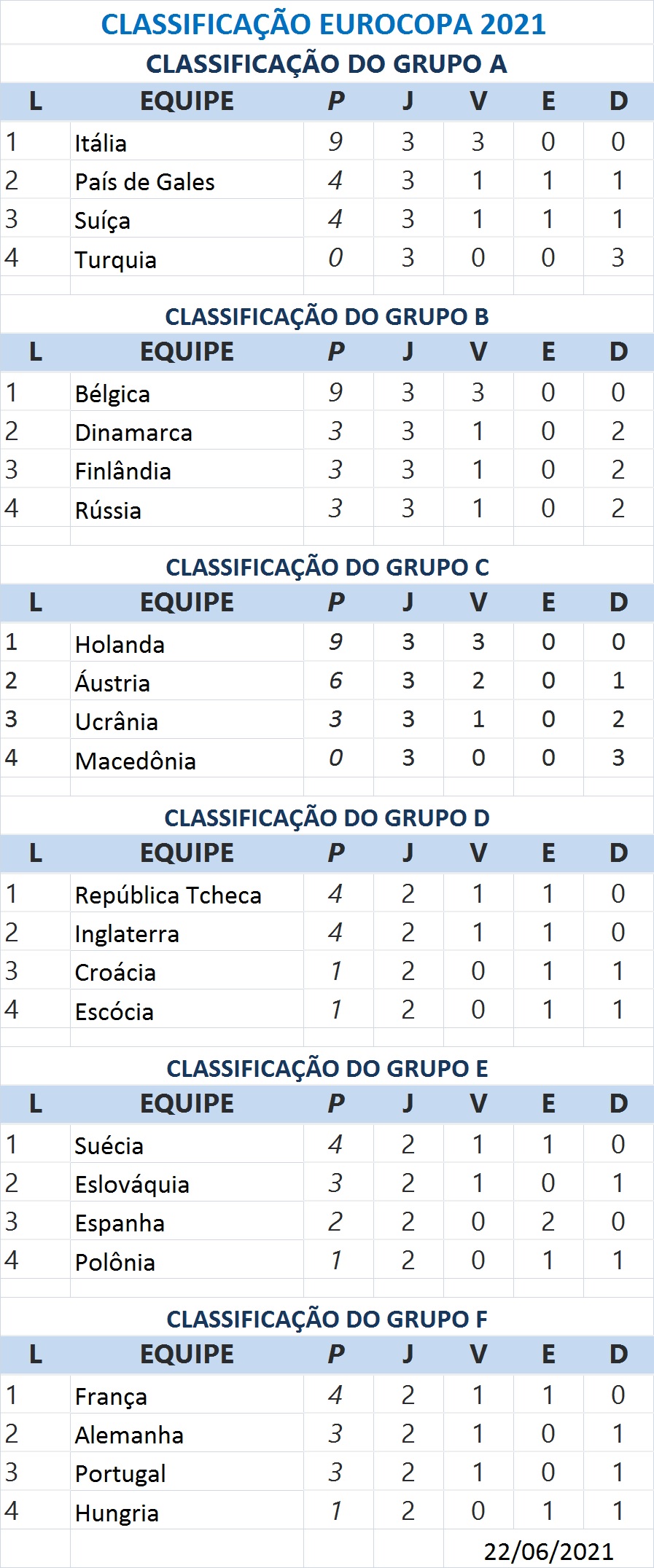Select the Macedônia cell
This screenshot has width=654, height=1568.
(187, 758)
